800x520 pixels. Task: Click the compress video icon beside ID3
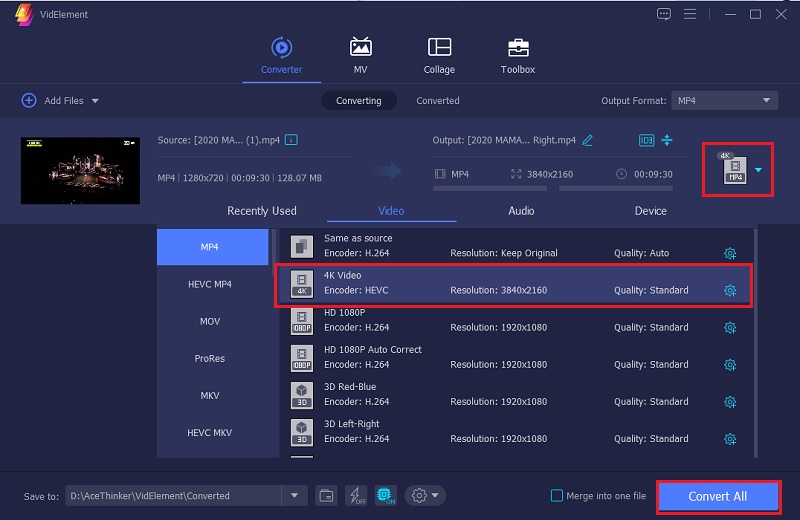tap(667, 140)
